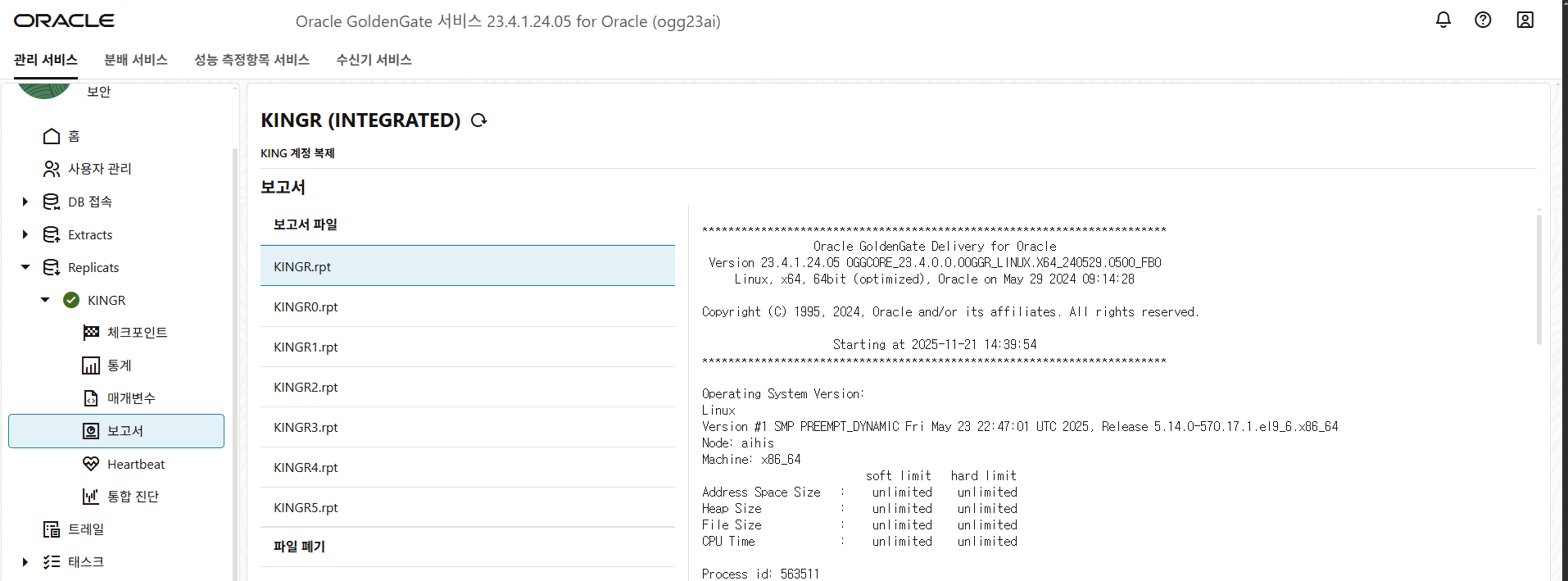This screenshot has width=1568, height=581.
Task: Open 수신기 서비스 tab
Action: [x=374, y=60]
